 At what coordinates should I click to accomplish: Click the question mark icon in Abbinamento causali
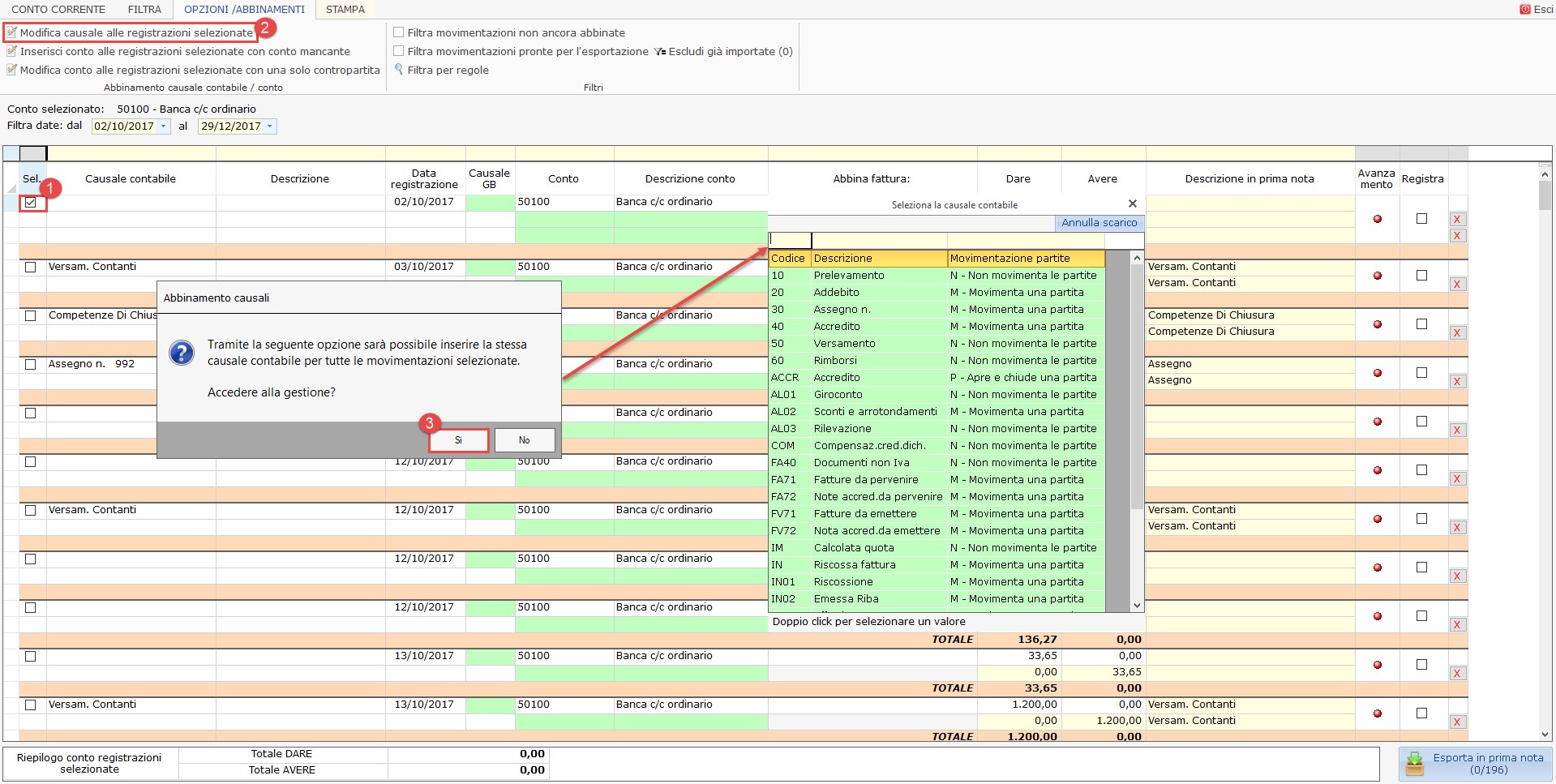pyautogui.click(x=182, y=353)
